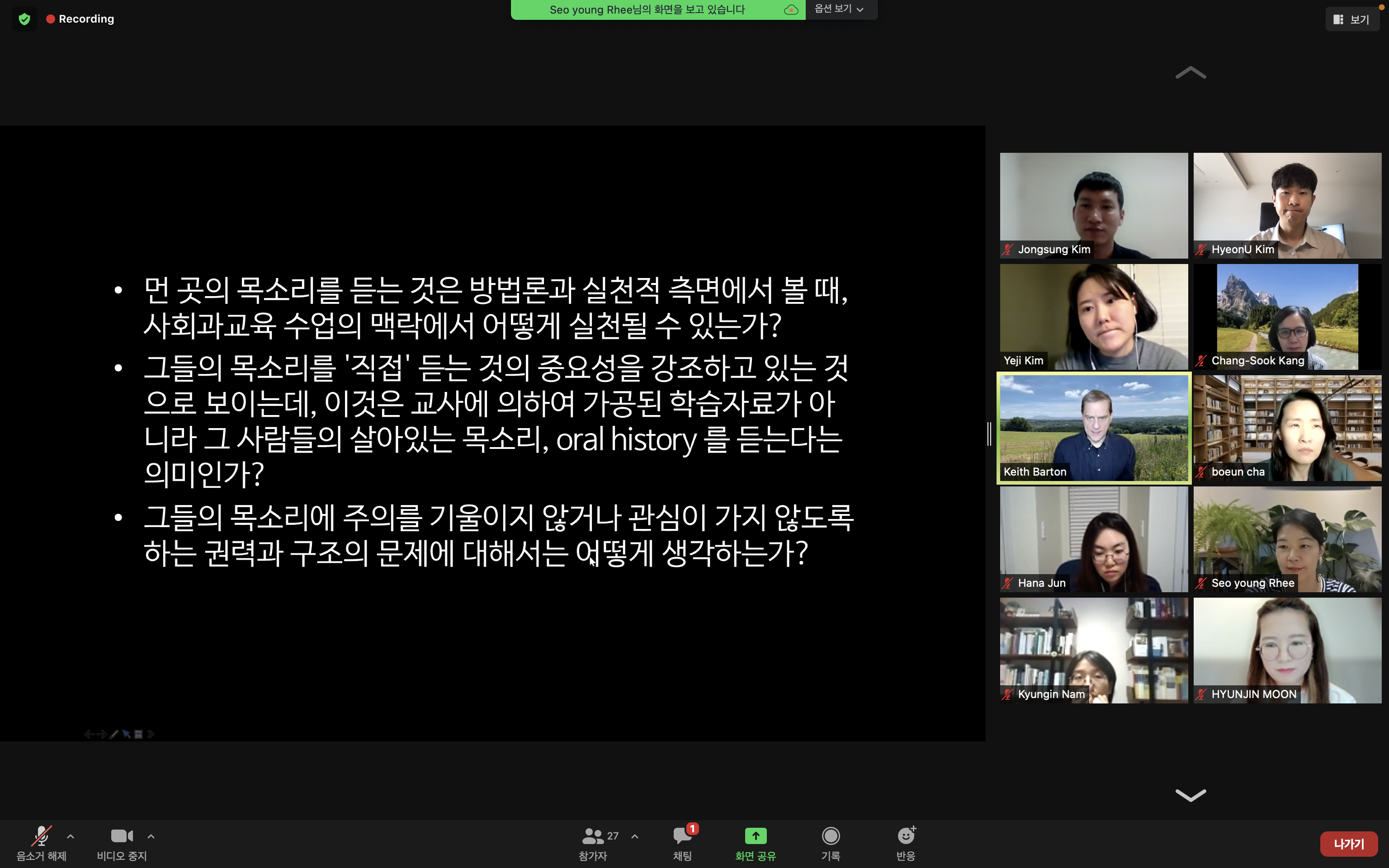The height and width of the screenshot is (868, 1389).
Task: Select Seo young Rhee's video thumbnail
Action: pos(1287,539)
